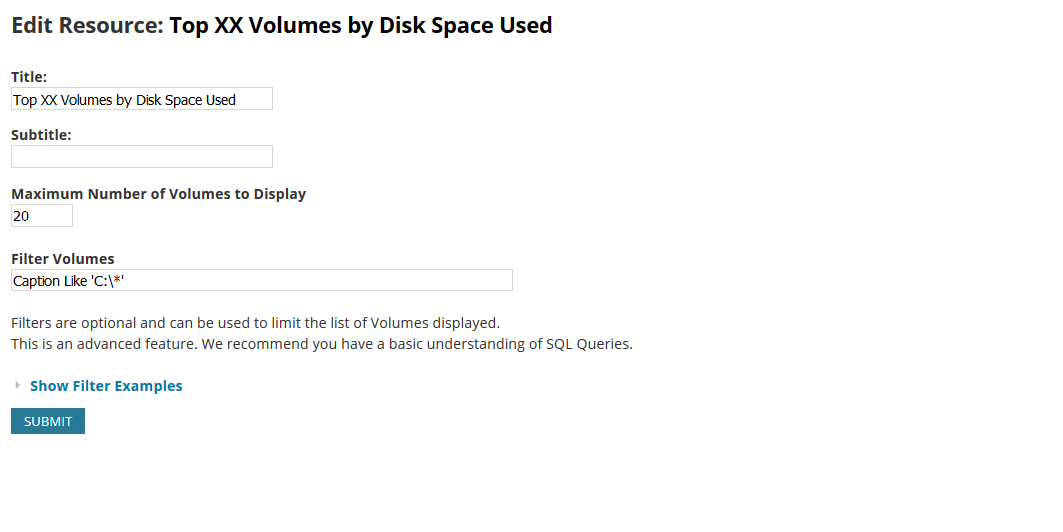Click the '20' value in number field
Screen dimensions: 1063x532
(21, 216)
